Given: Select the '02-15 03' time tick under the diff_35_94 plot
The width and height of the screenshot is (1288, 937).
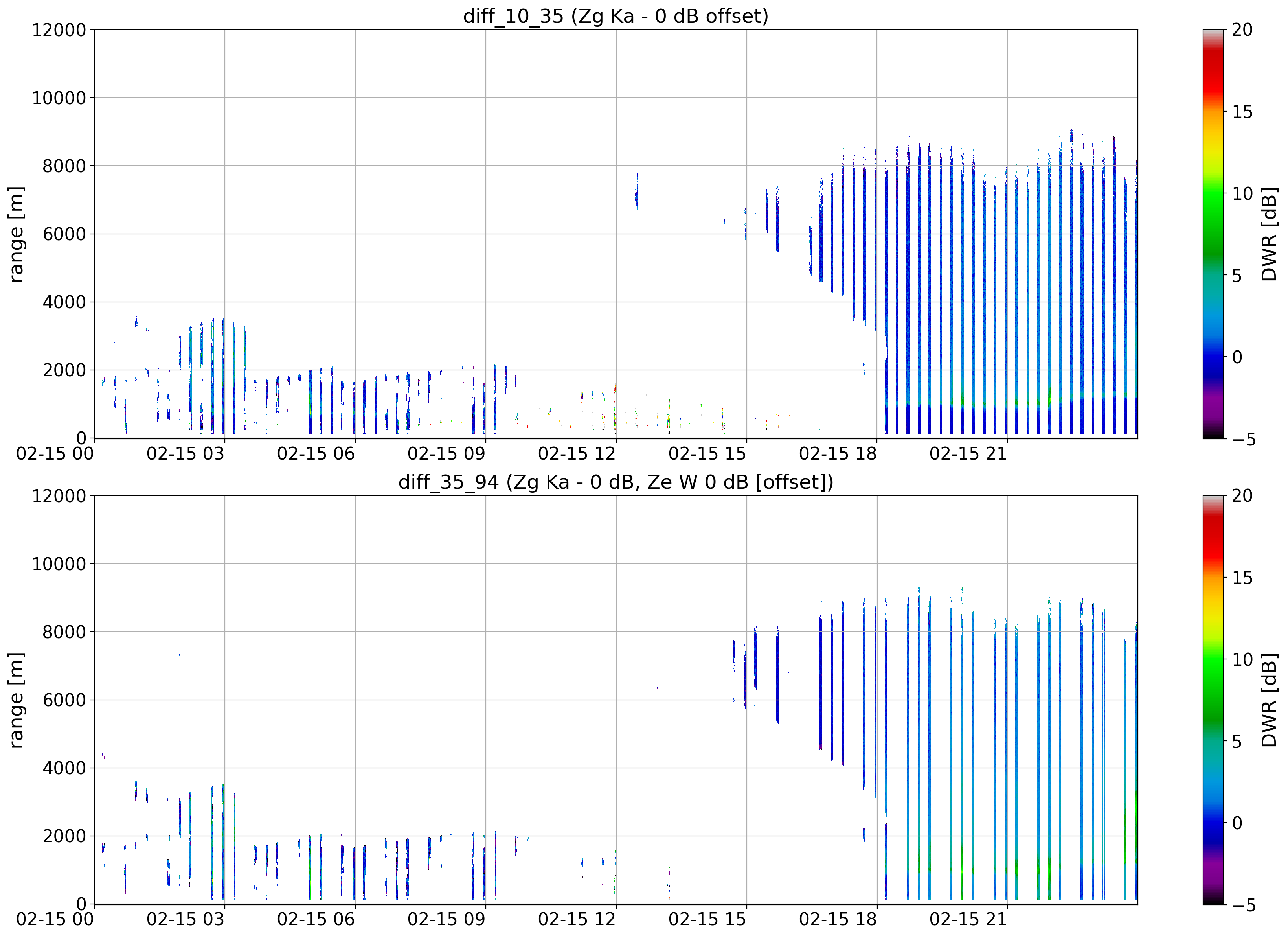Looking at the screenshot, I should click(185, 920).
